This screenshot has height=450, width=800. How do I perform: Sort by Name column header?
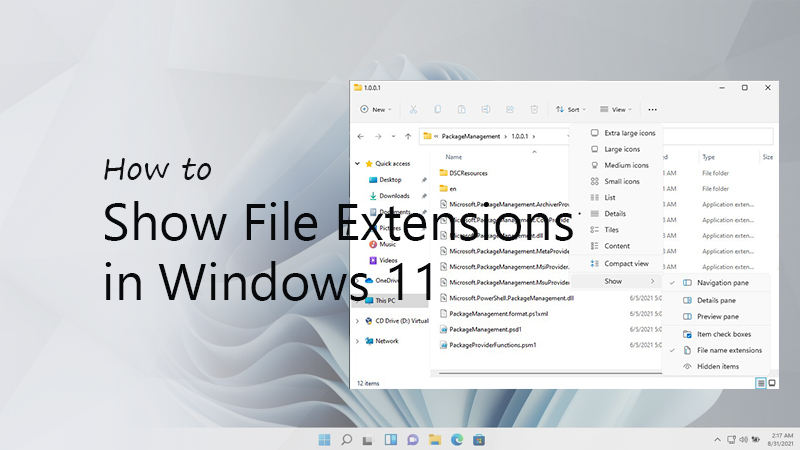454,157
